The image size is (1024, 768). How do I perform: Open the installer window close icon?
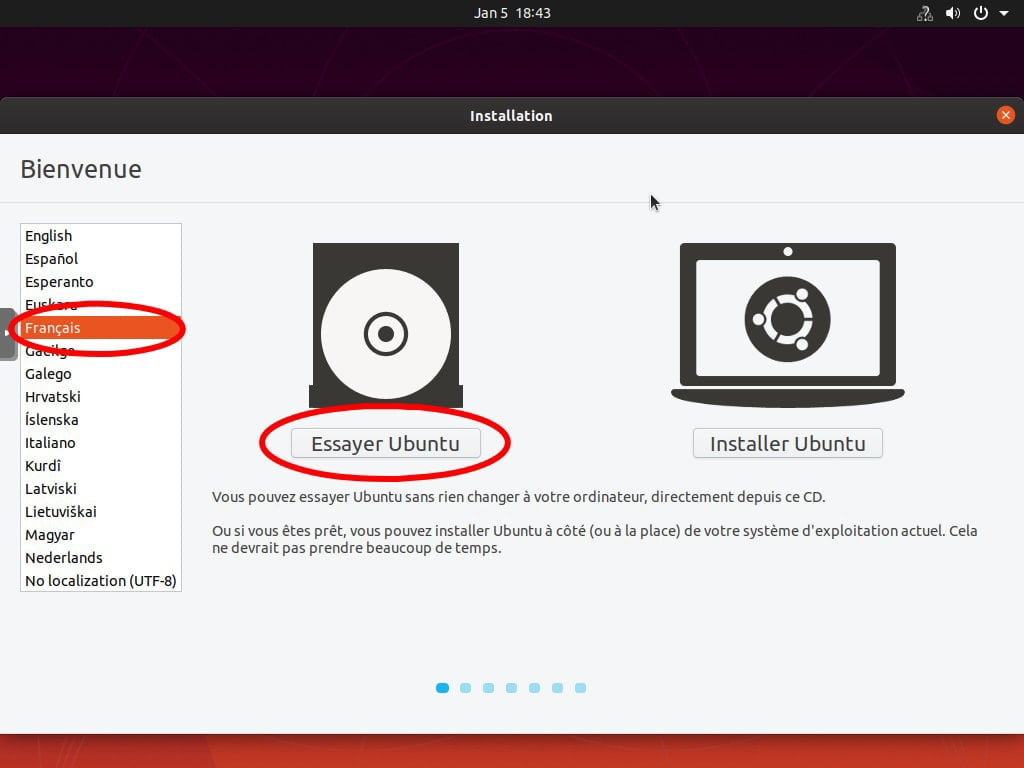click(1006, 114)
